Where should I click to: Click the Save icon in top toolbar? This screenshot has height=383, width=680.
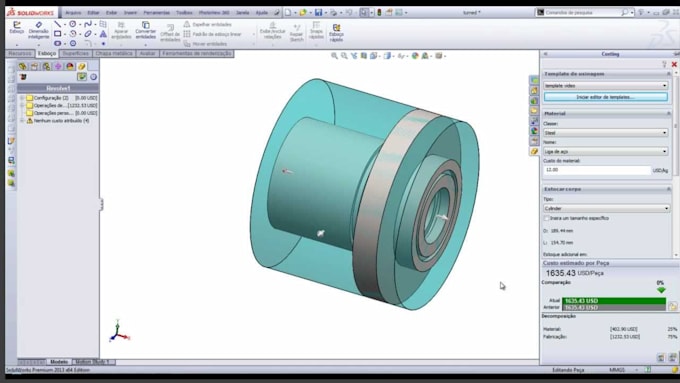pyautogui.click(x=318, y=13)
